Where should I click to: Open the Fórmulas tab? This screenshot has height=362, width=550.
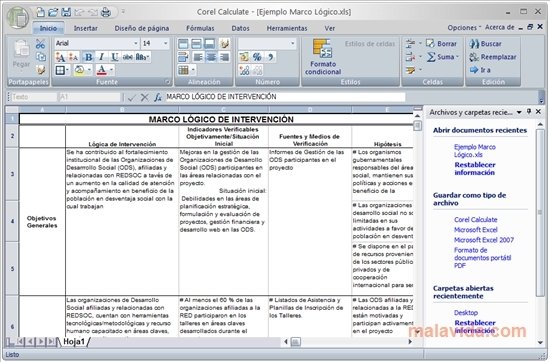click(200, 28)
